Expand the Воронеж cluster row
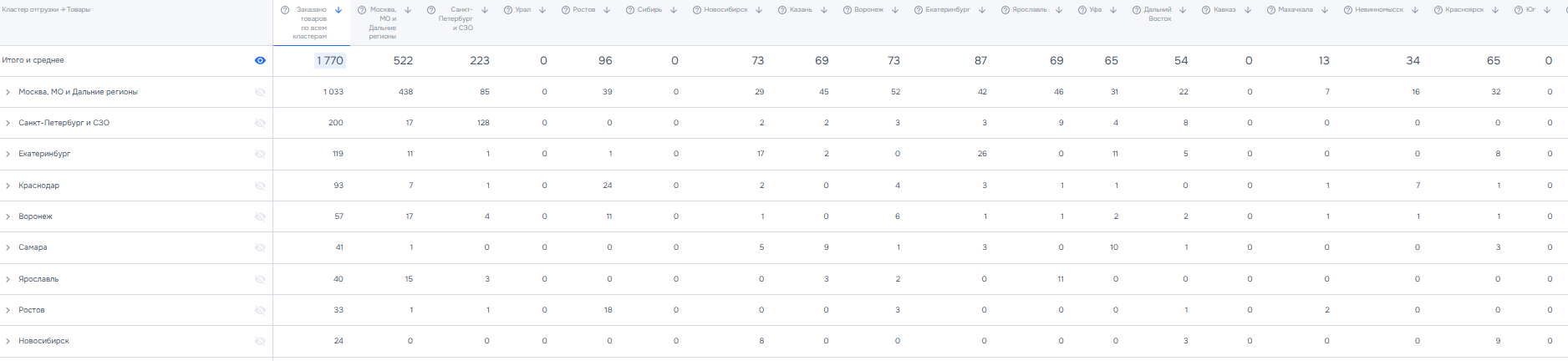This screenshot has height=361, width=1568. [8, 216]
